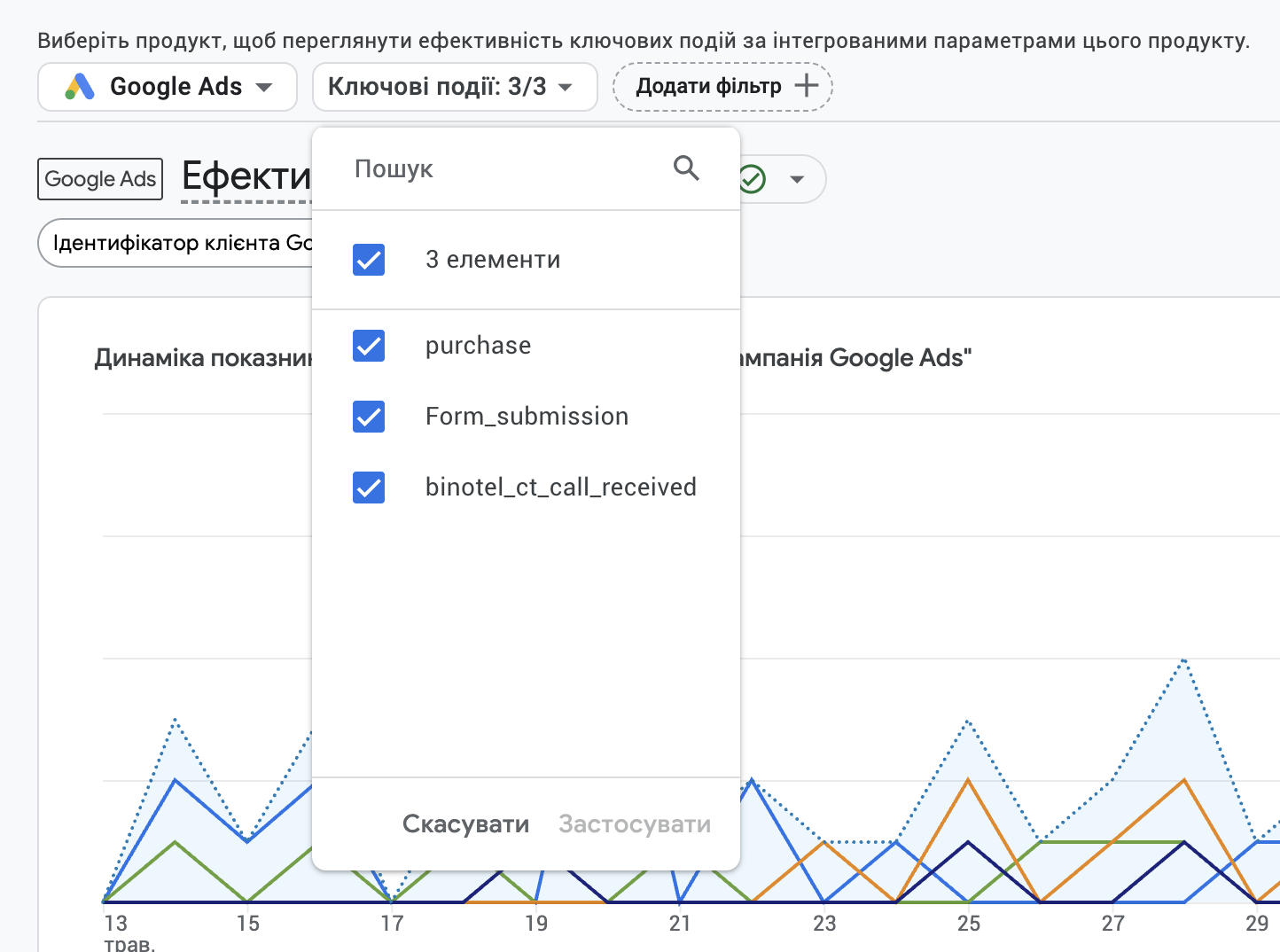Click the '25' date axis label
This screenshot has width=1280, height=952.
click(969, 924)
